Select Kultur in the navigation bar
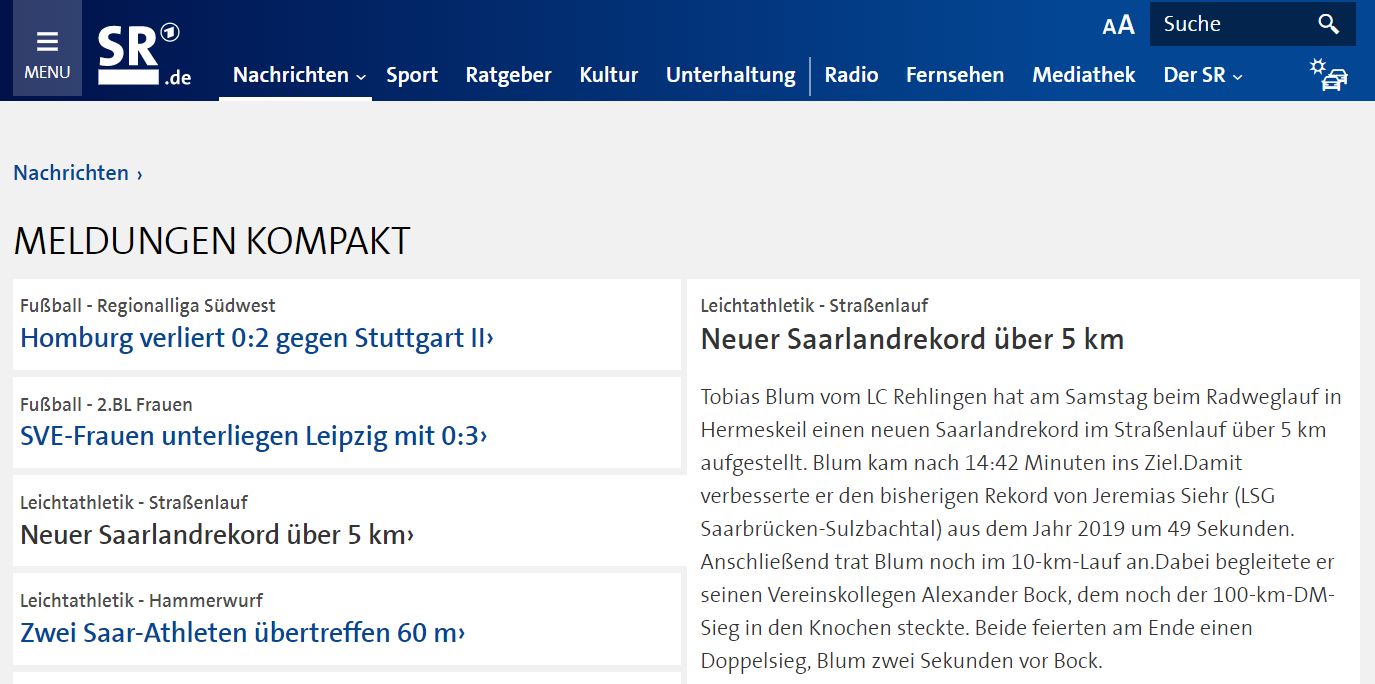Image resolution: width=1375 pixels, height=684 pixels. point(608,75)
